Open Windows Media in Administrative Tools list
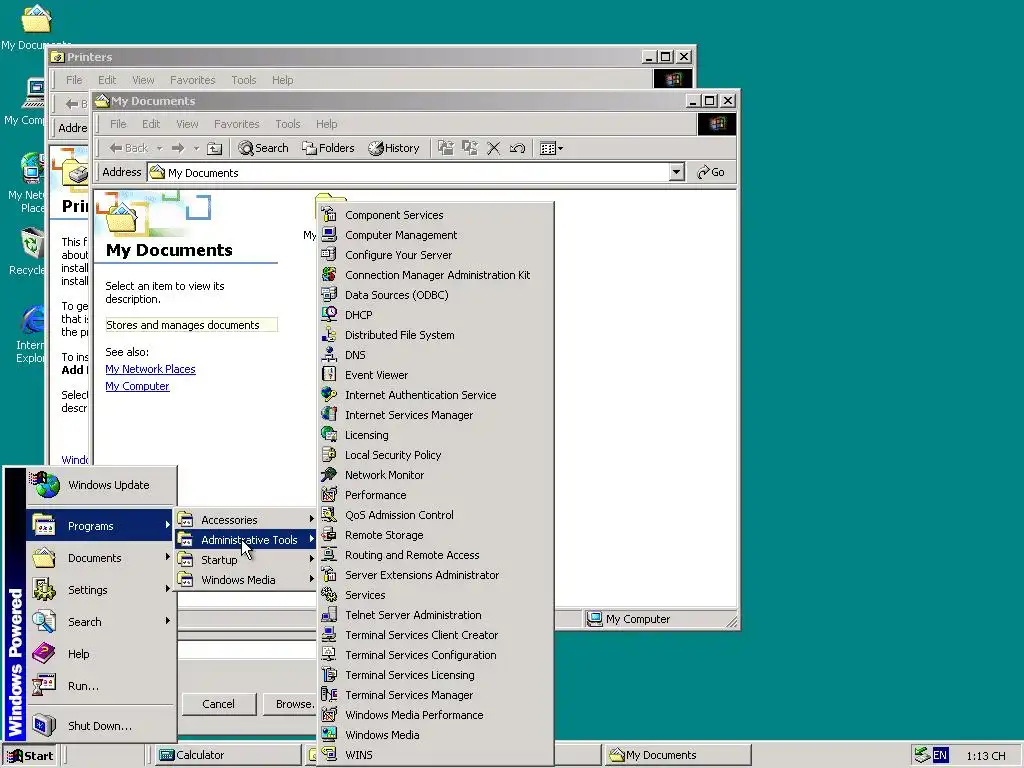The width and height of the screenshot is (1024, 768). click(436, 735)
